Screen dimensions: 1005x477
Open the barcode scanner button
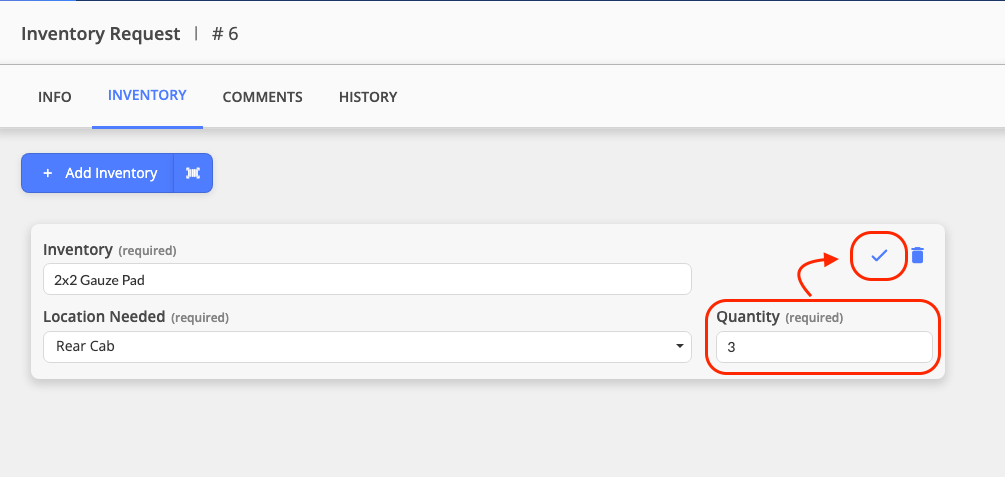click(193, 173)
